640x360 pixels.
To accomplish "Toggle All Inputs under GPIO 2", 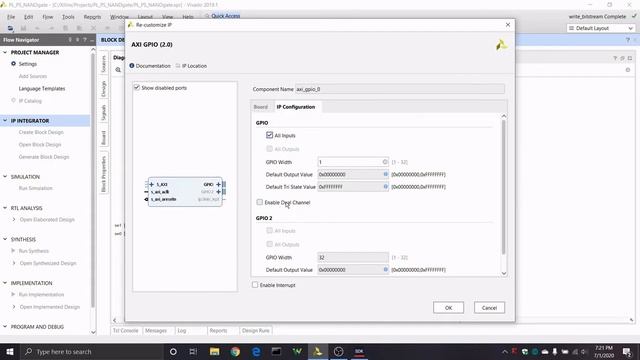I will tap(269, 230).
